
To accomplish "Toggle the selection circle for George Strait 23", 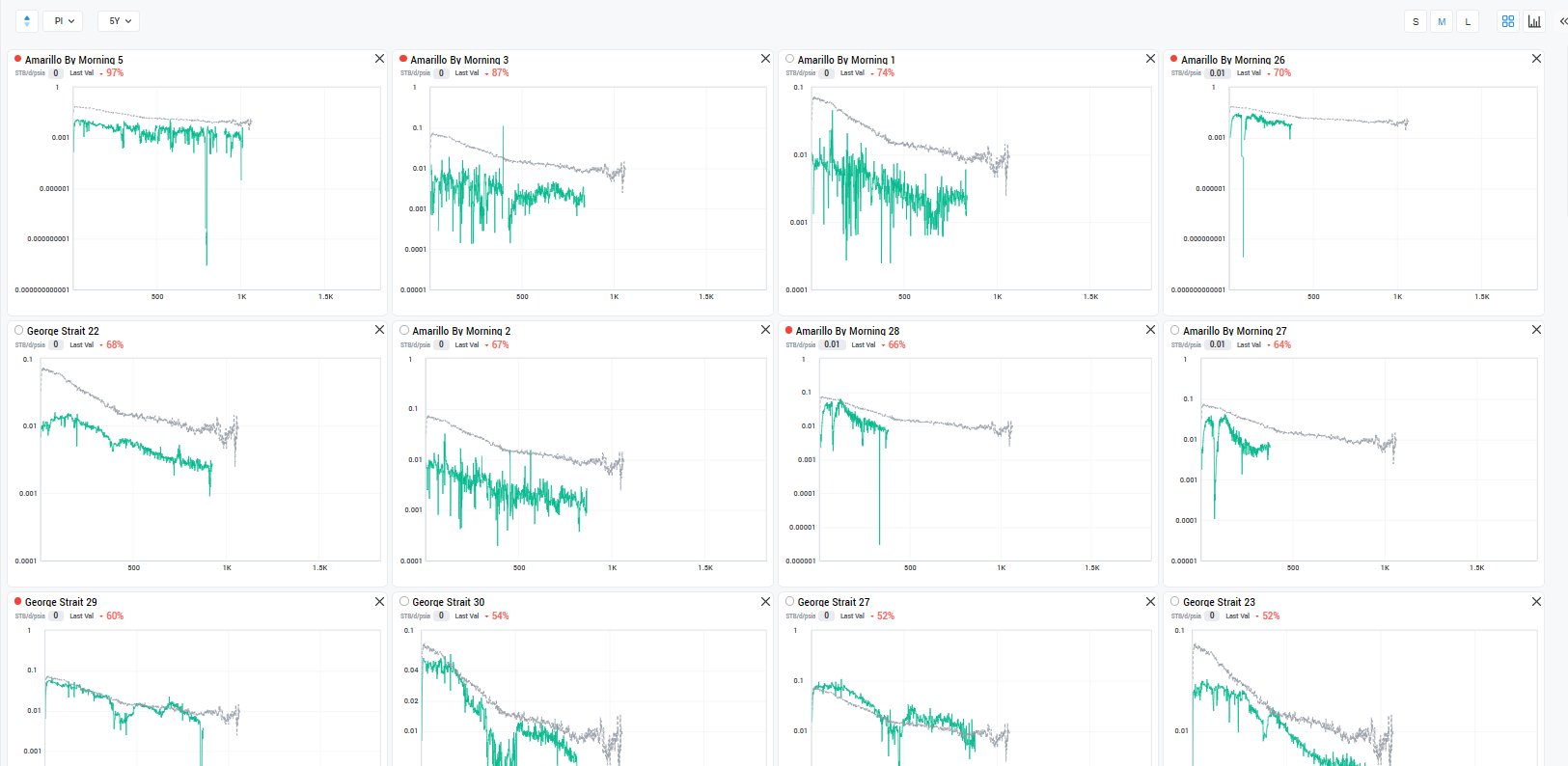I will (1175, 601).
